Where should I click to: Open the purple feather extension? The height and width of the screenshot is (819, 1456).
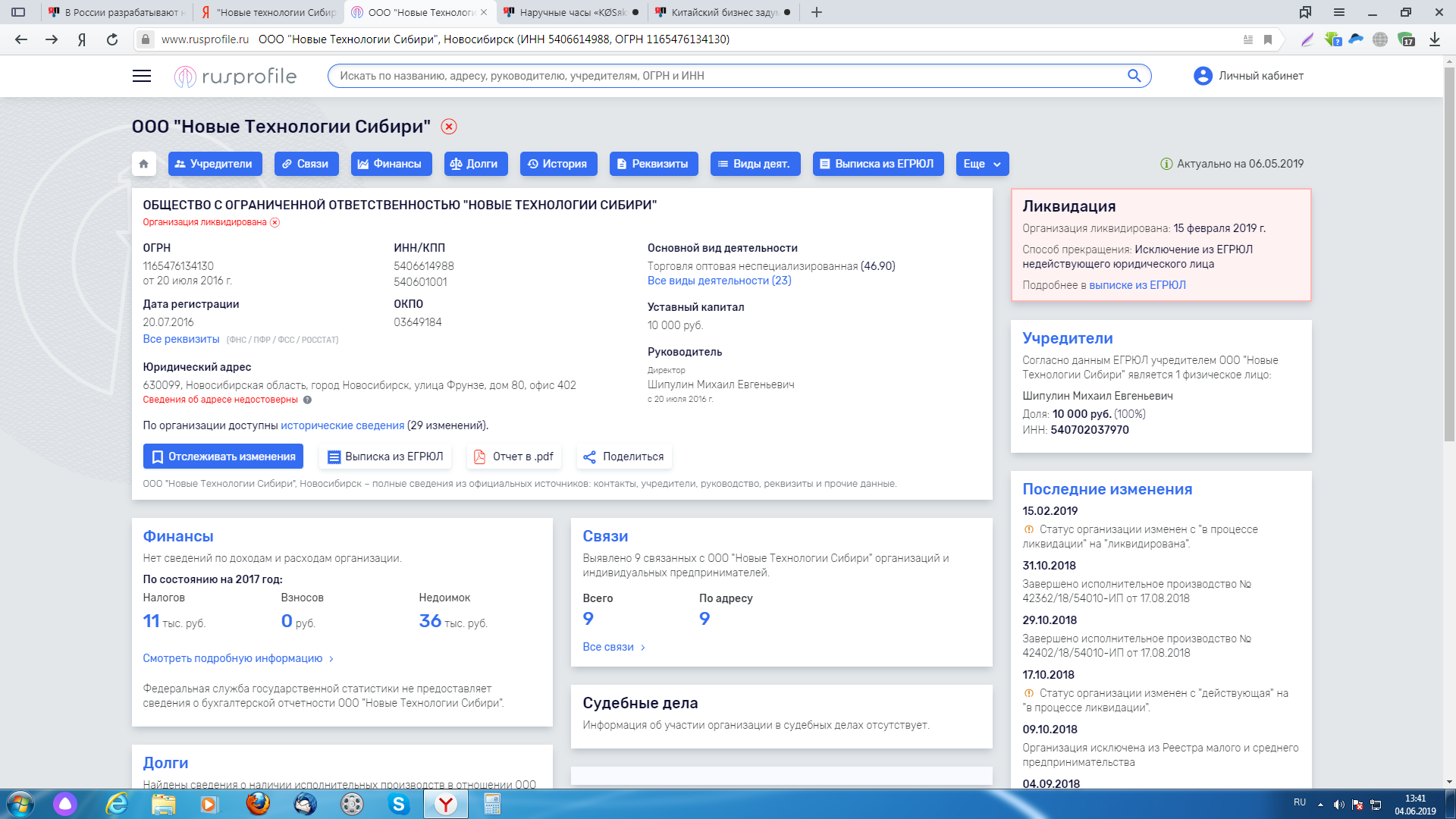click(x=1307, y=39)
